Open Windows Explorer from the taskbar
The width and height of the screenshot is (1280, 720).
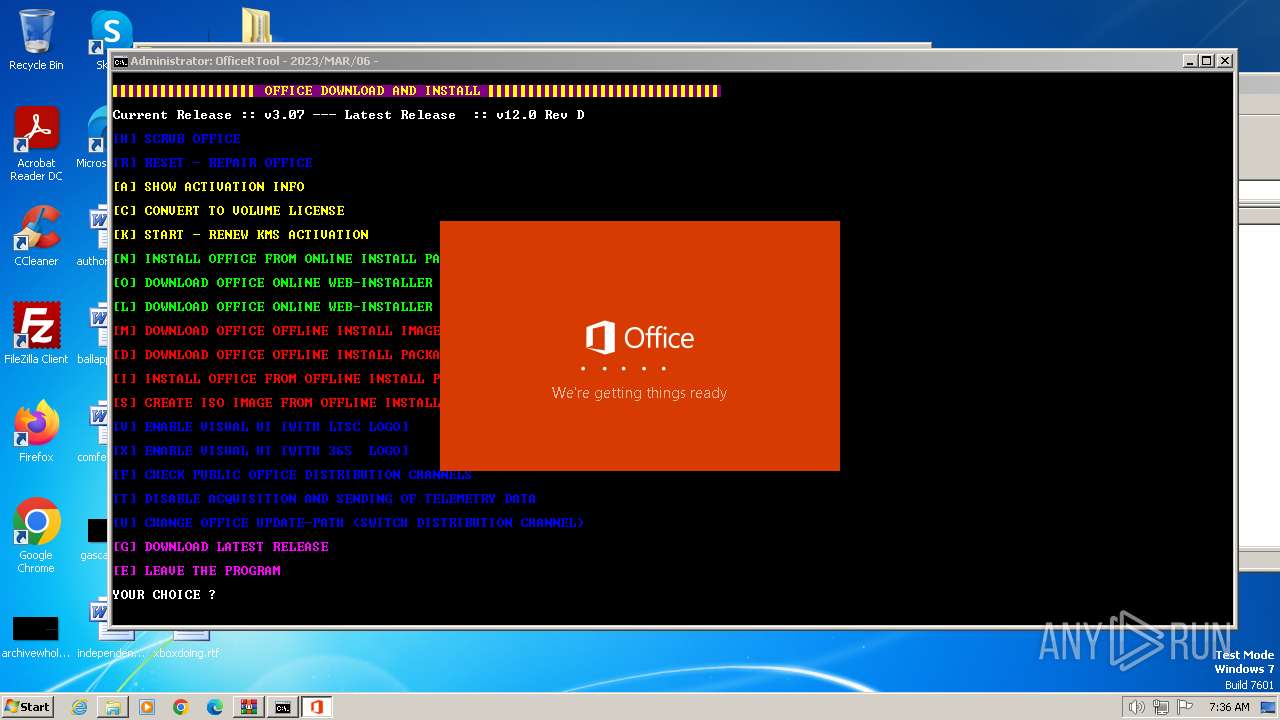(x=113, y=707)
